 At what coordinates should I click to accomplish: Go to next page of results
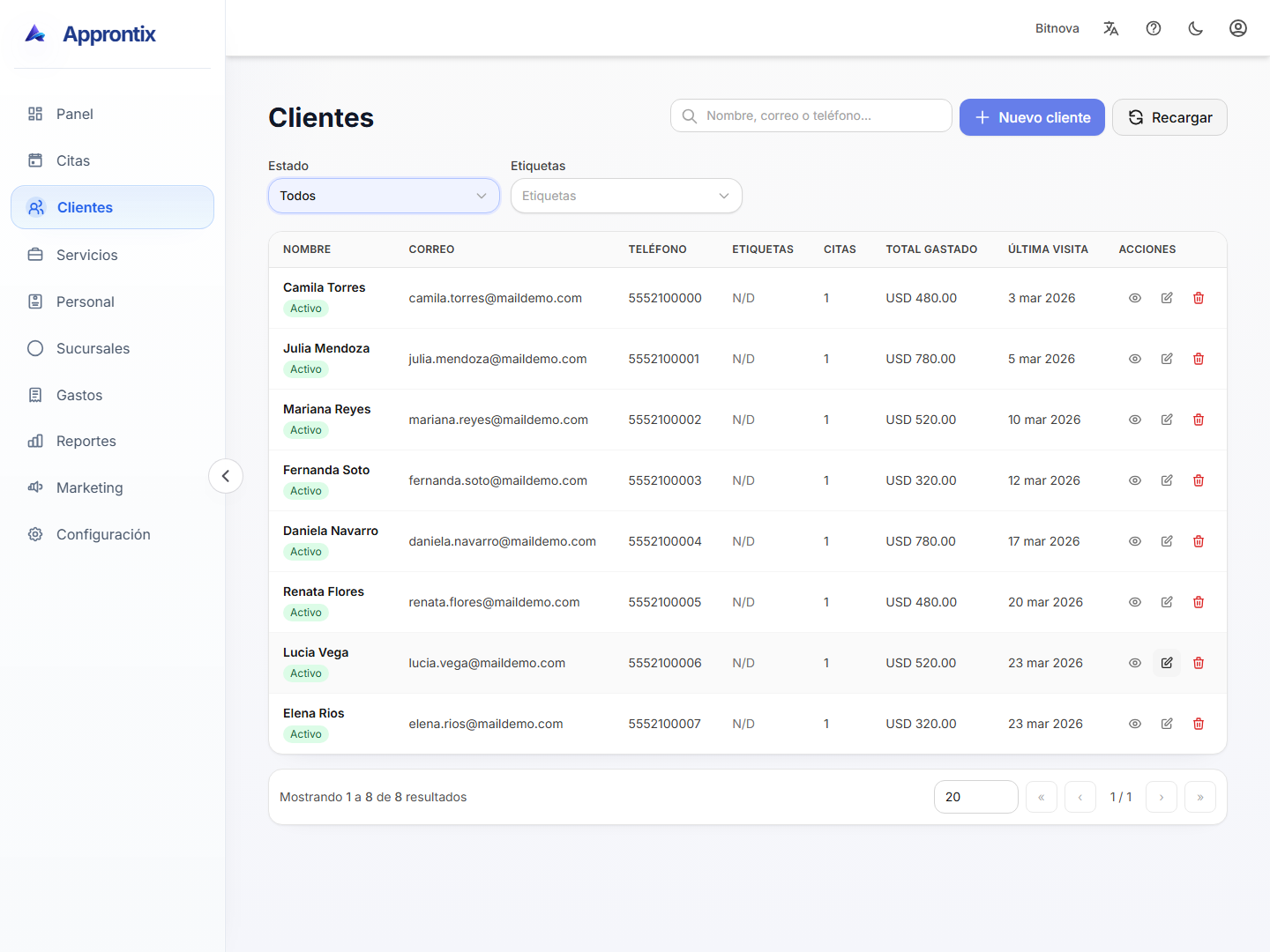pos(1162,797)
